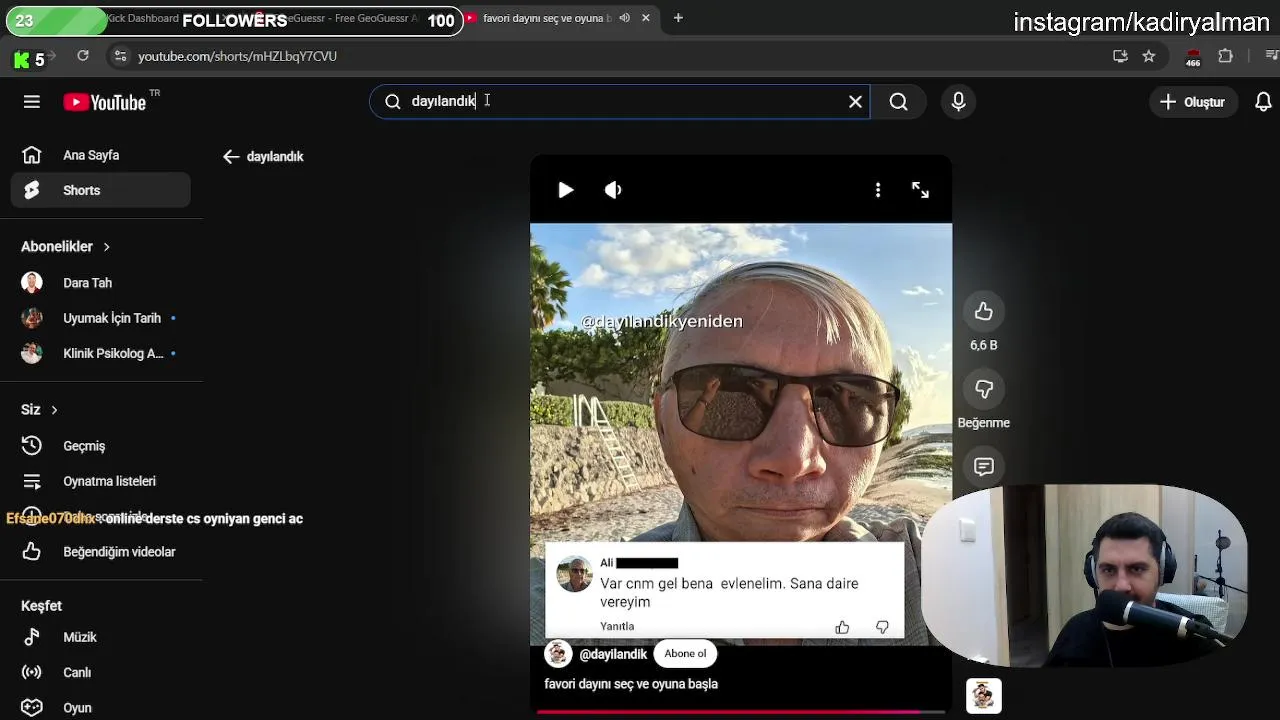The height and width of the screenshot is (720, 1280).
Task: Click the sound thumbnail below the webcam
Action: (984, 696)
